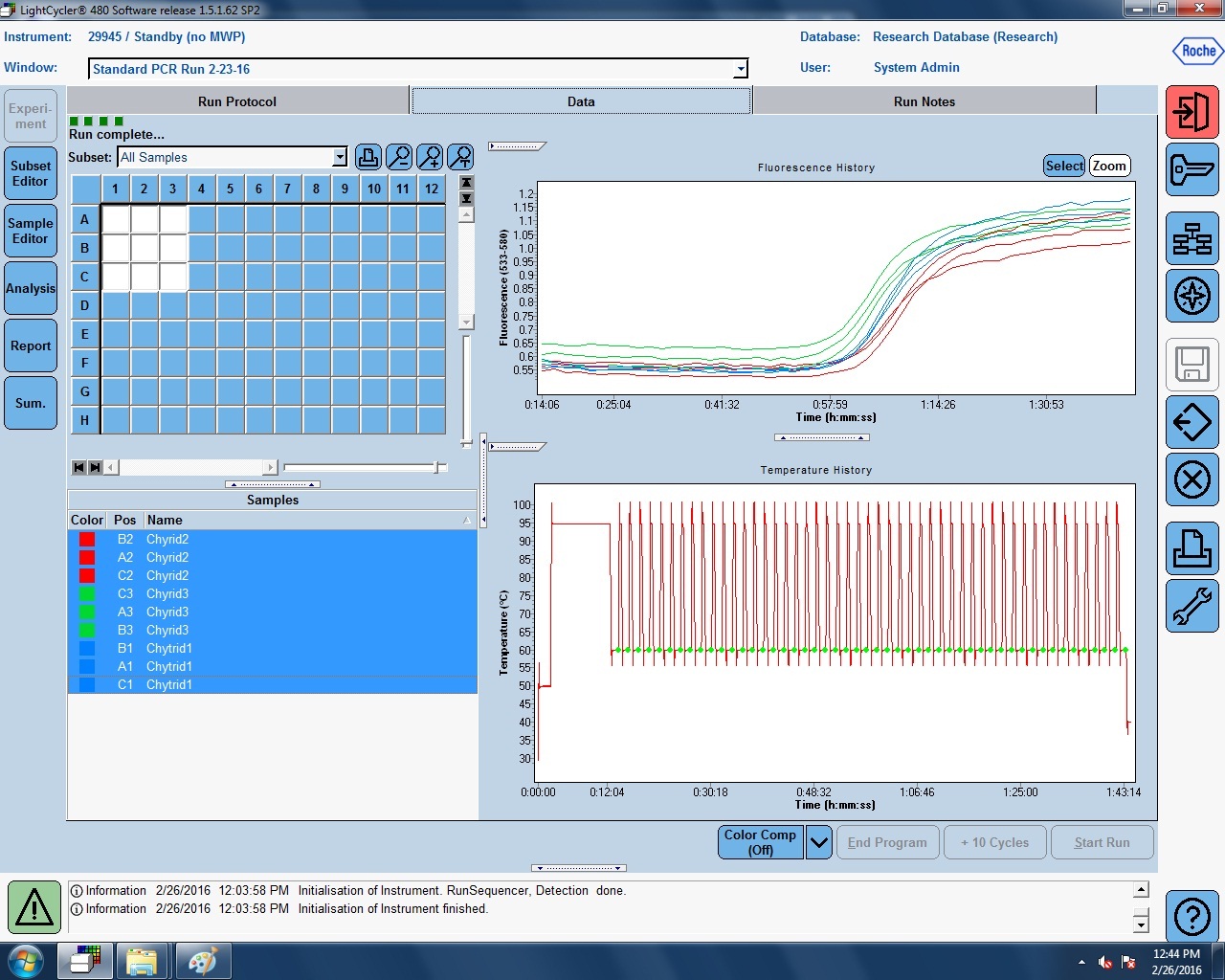Open the Report module button
This screenshot has width=1225, height=980.
tap(31, 345)
